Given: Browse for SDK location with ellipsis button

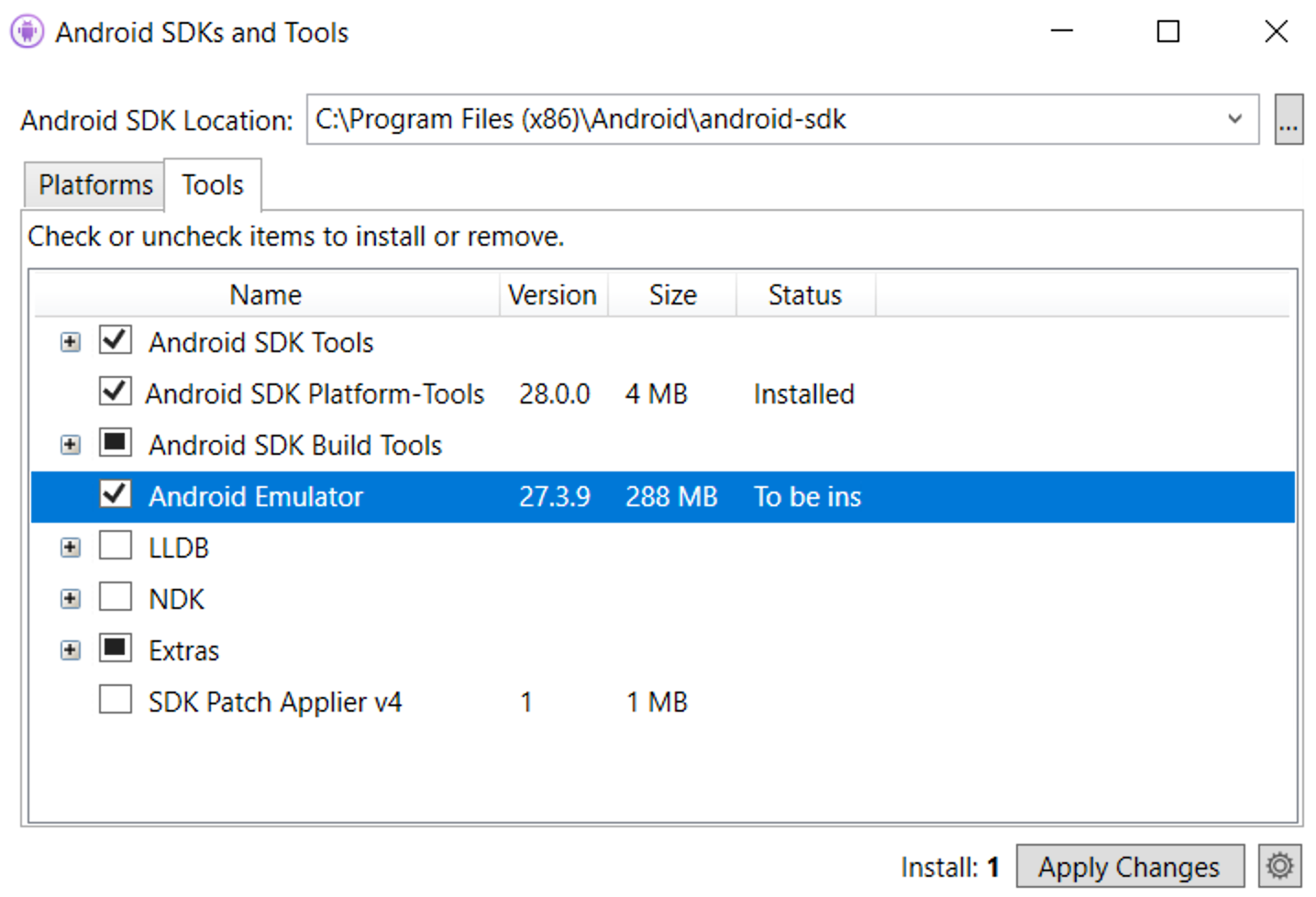Looking at the screenshot, I should (x=1288, y=119).
